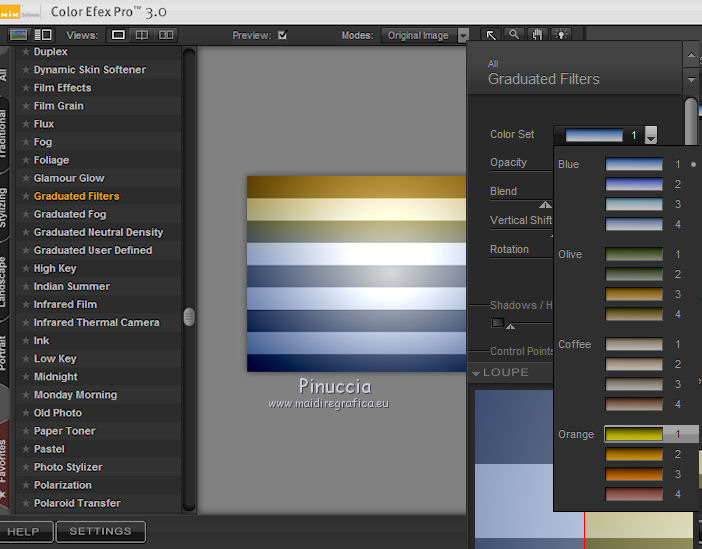The image size is (702, 549).
Task: Open the Modes dropdown arrow
Action: point(464,35)
